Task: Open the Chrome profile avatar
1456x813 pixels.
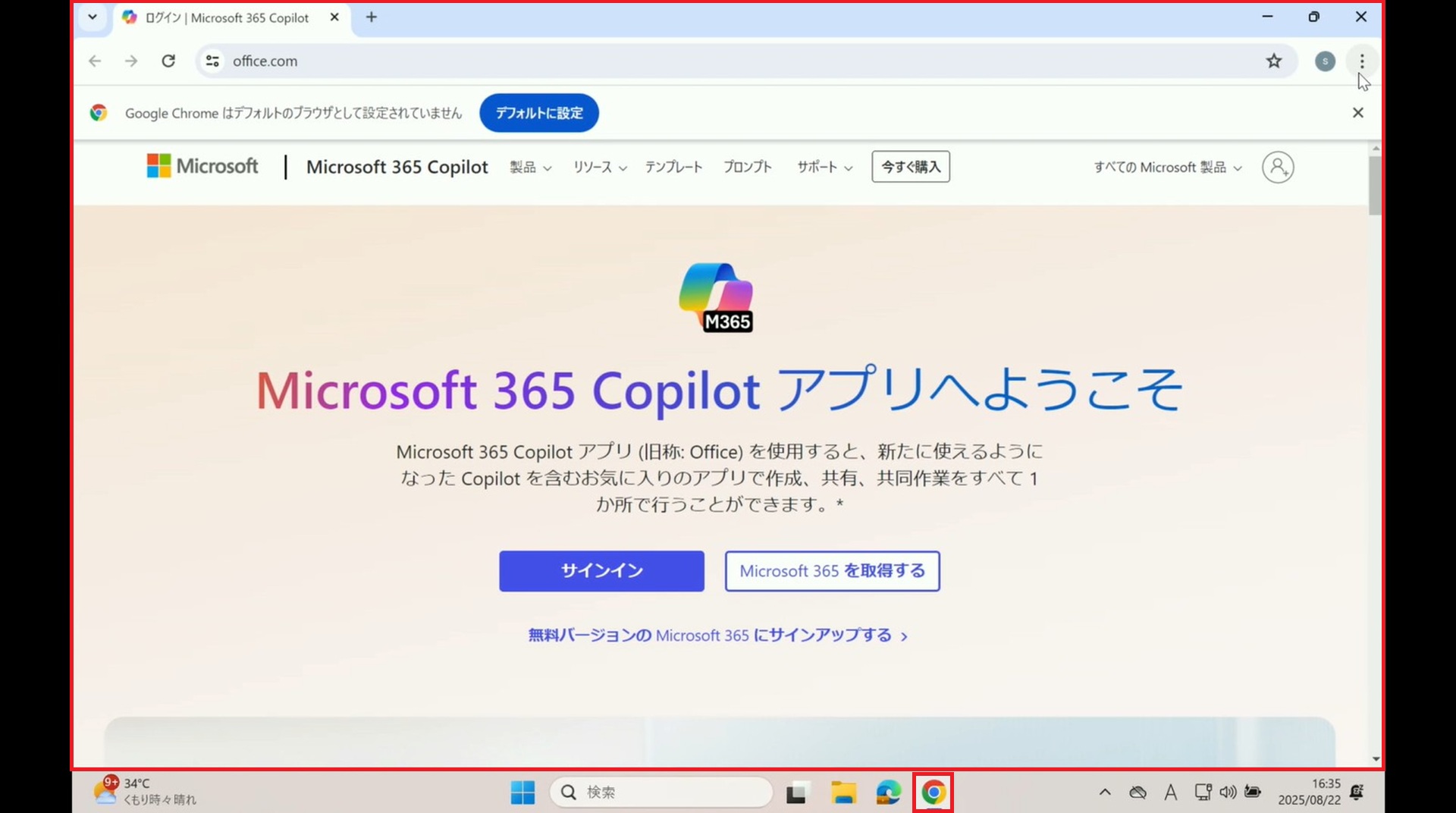Action: tap(1325, 61)
